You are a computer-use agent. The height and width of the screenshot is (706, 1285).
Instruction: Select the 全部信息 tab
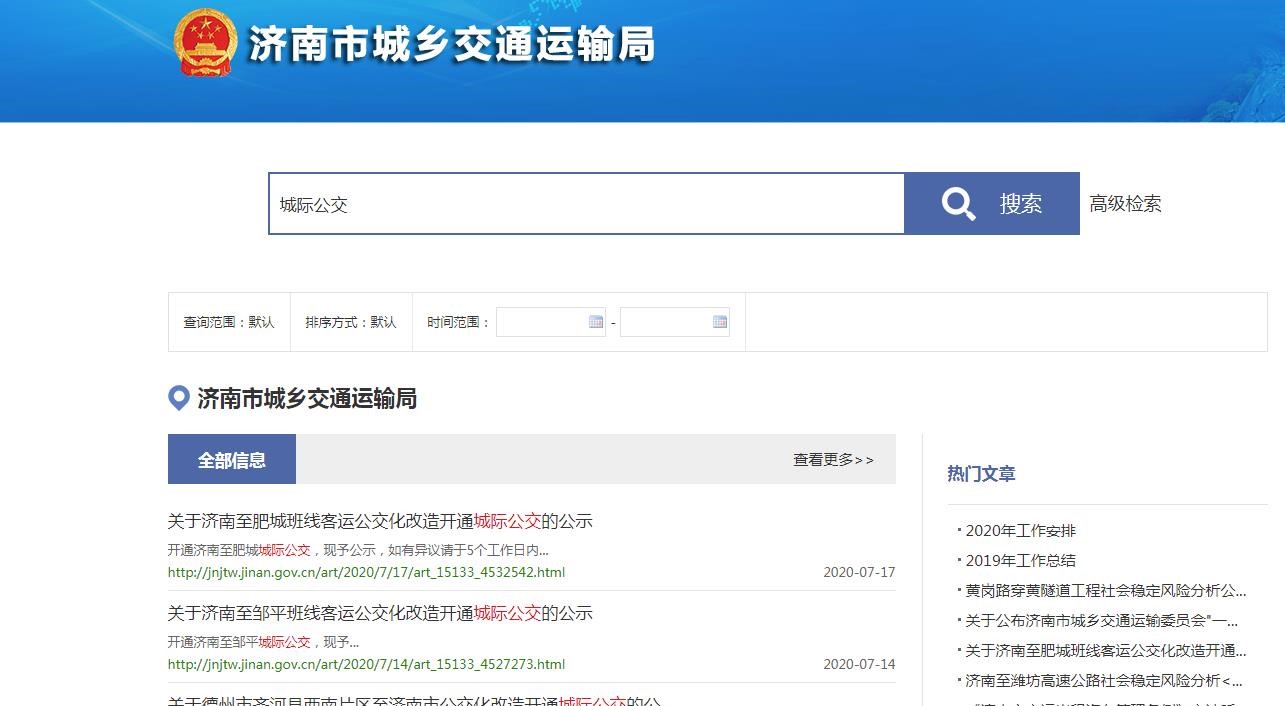[232, 460]
